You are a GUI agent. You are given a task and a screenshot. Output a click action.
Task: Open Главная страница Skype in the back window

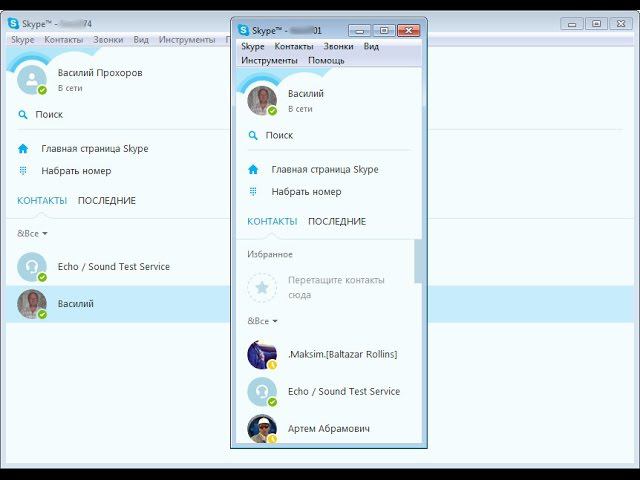pyautogui.click(x=95, y=149)
